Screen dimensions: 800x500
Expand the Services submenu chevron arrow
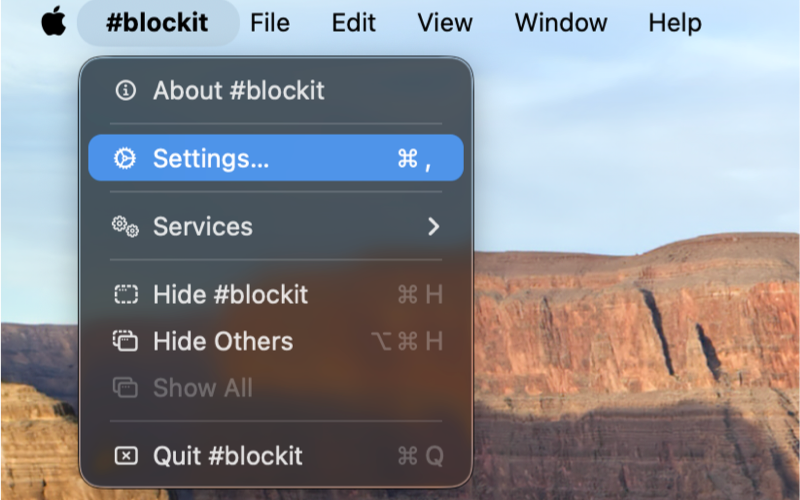(434, 227)
